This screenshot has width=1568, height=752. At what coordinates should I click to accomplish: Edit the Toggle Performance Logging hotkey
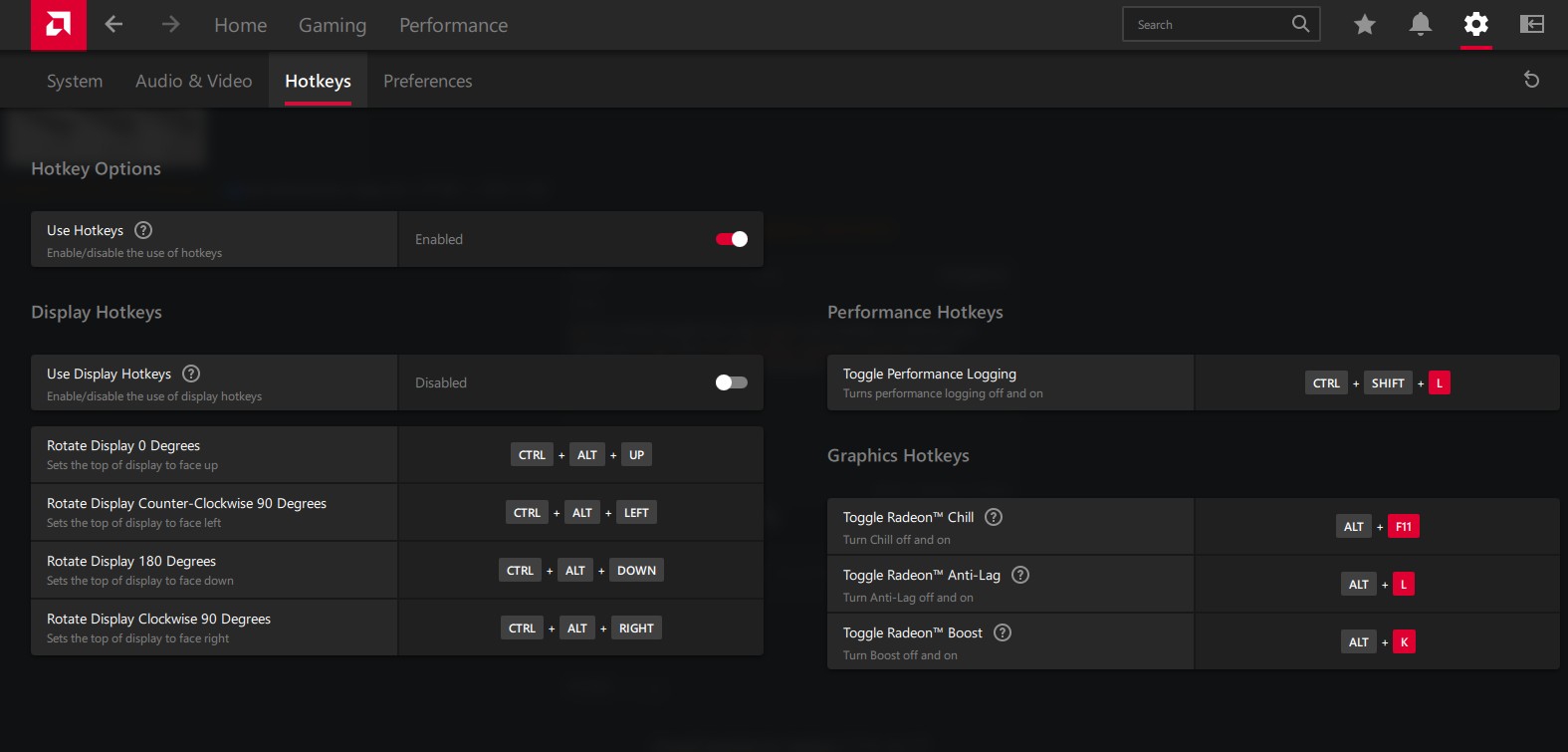[x=1377, y=383]
